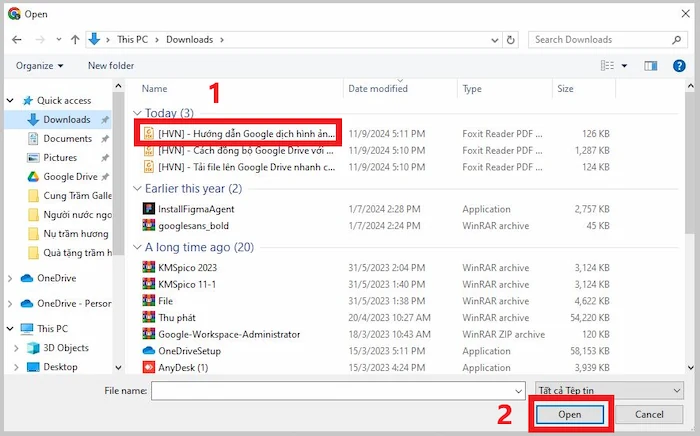Open the Người nước ngo folder
This screenshot has height=436, width=700.
(77, 215)
